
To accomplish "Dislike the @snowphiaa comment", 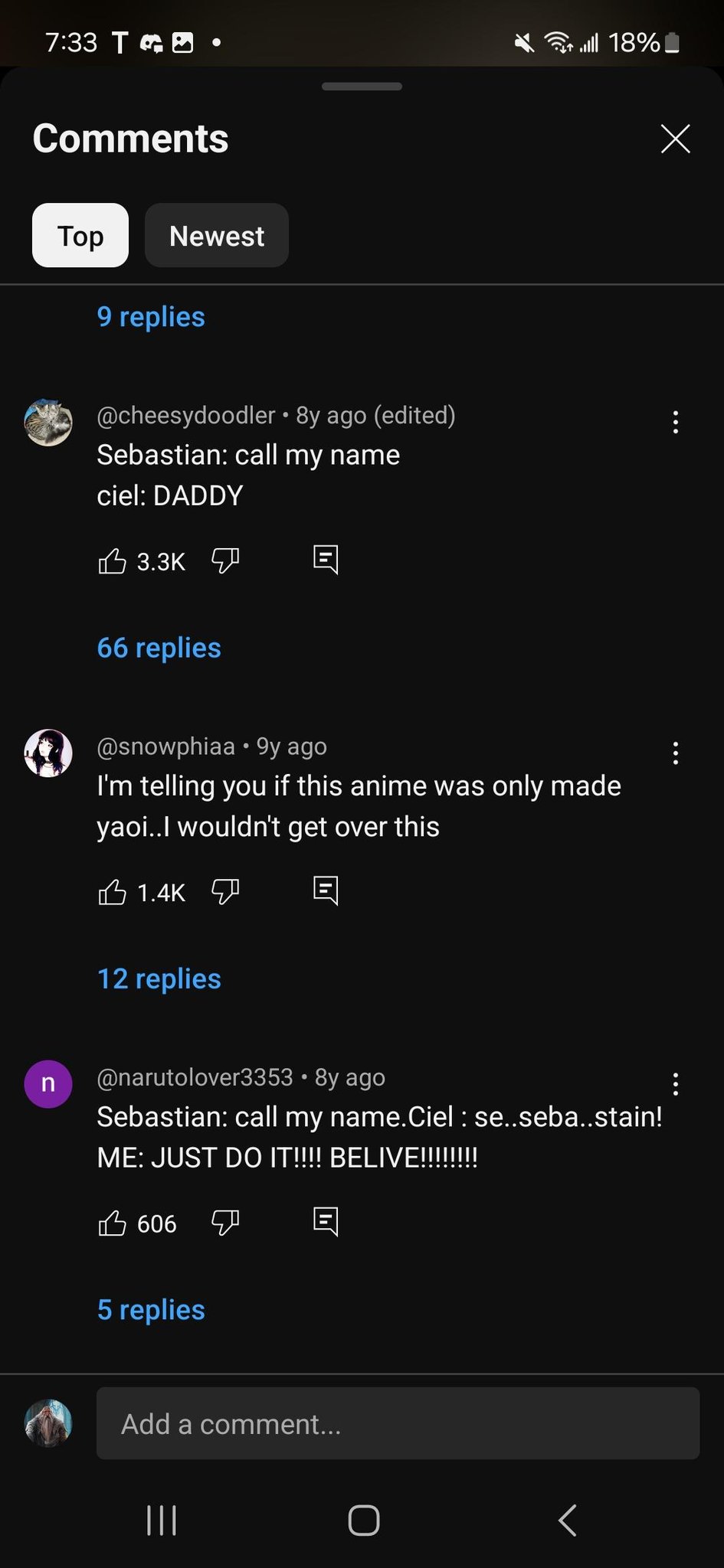I will coord(225,892).
